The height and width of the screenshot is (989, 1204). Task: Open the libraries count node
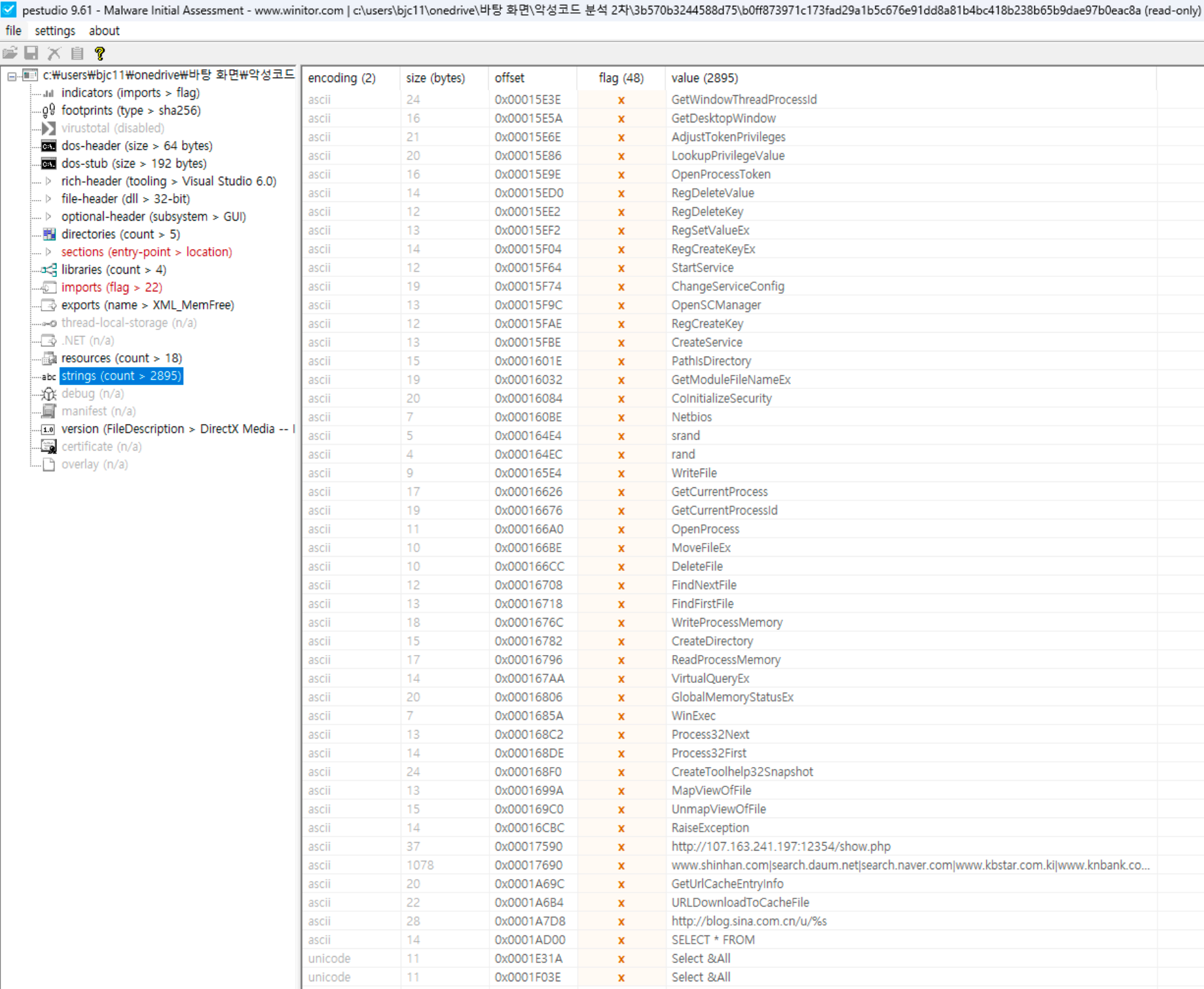(x=113, y=269)
